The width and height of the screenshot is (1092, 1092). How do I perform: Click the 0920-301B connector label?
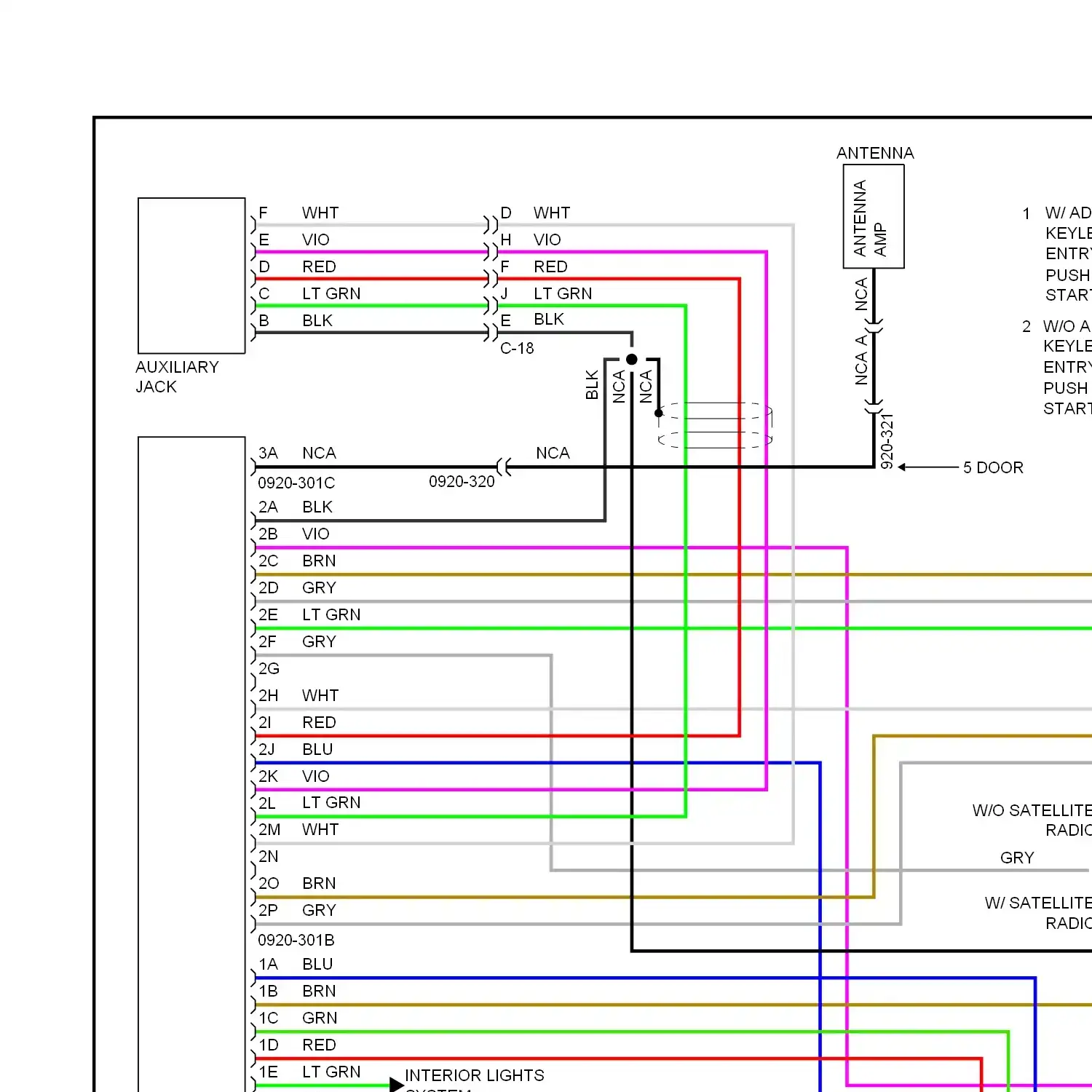click(296, 940)
